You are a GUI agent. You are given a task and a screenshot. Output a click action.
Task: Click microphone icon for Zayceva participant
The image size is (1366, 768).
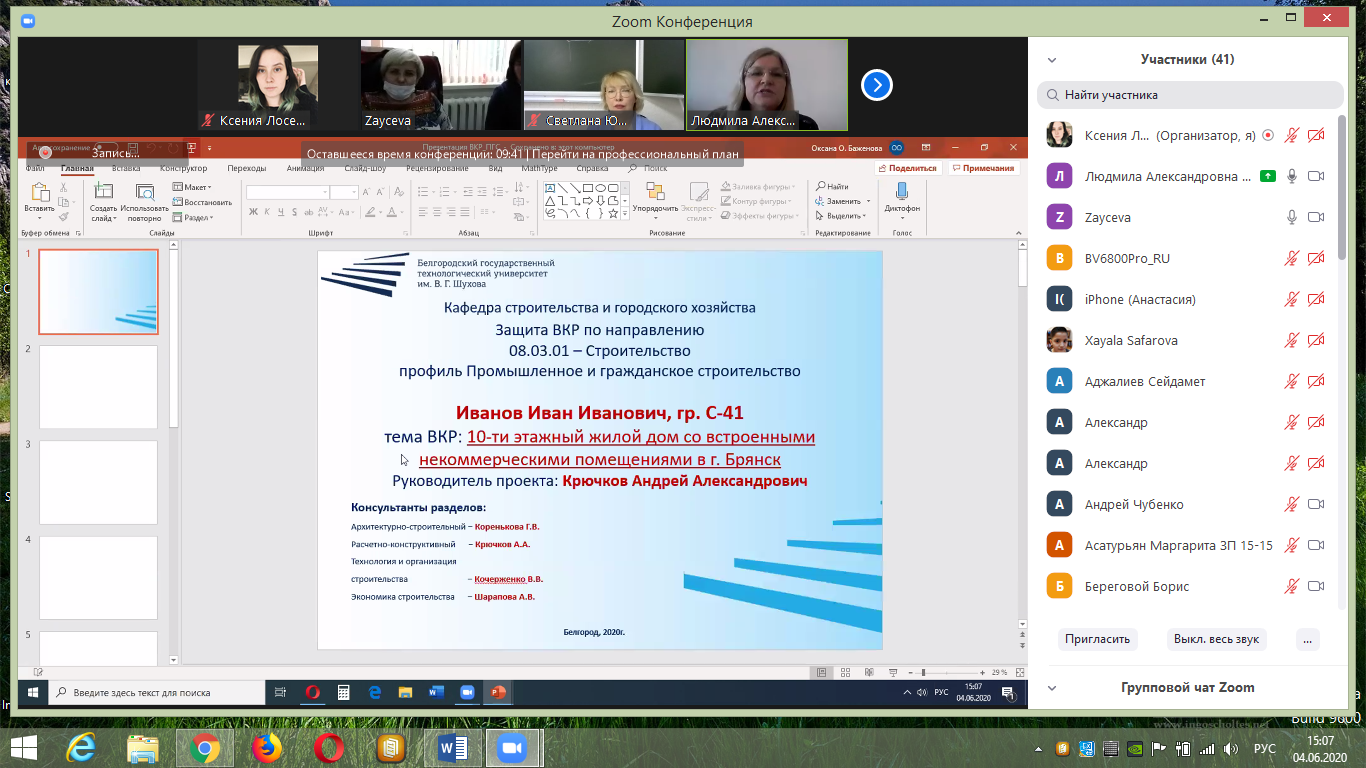pos(1292,217)
